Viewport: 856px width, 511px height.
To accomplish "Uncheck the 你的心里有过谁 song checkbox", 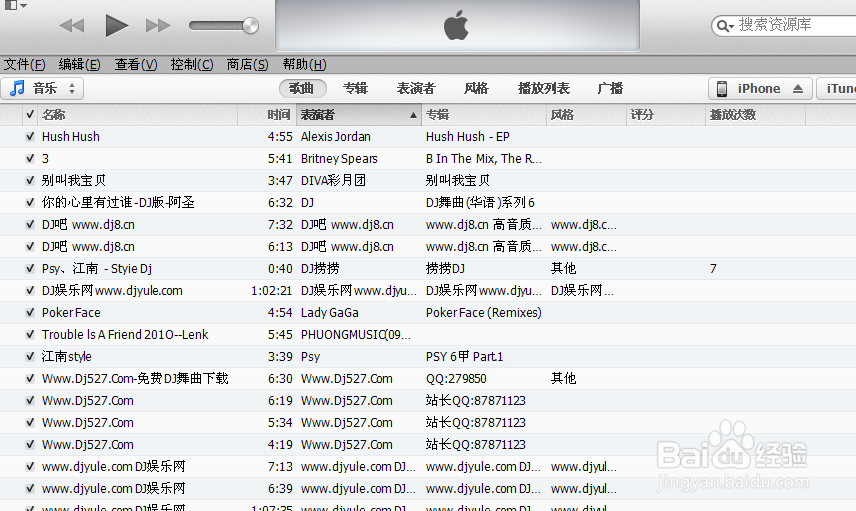I will pyautogui.click(x=30, y=203).
